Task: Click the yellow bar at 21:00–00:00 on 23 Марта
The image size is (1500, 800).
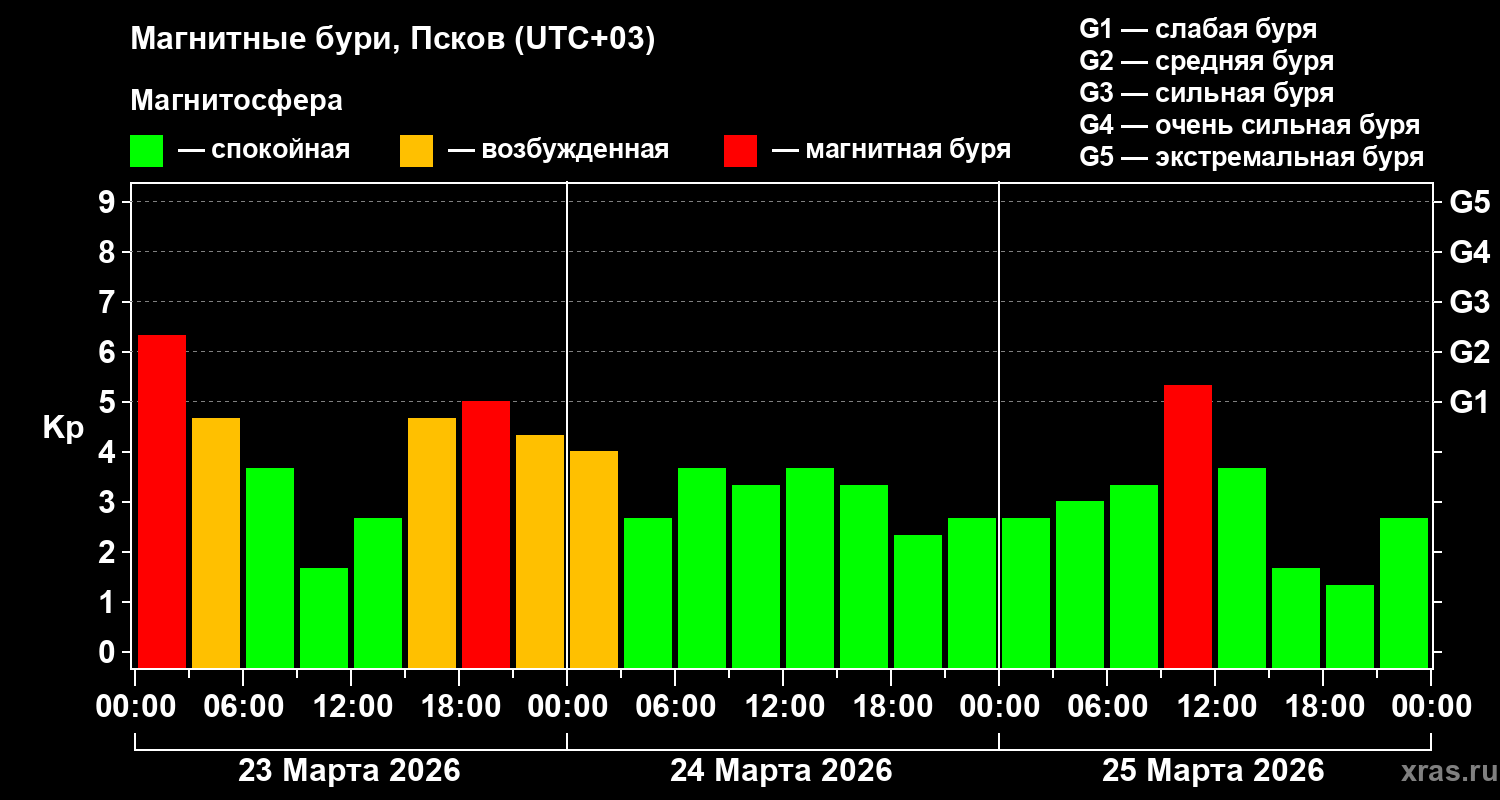Action: coord(540,551)
